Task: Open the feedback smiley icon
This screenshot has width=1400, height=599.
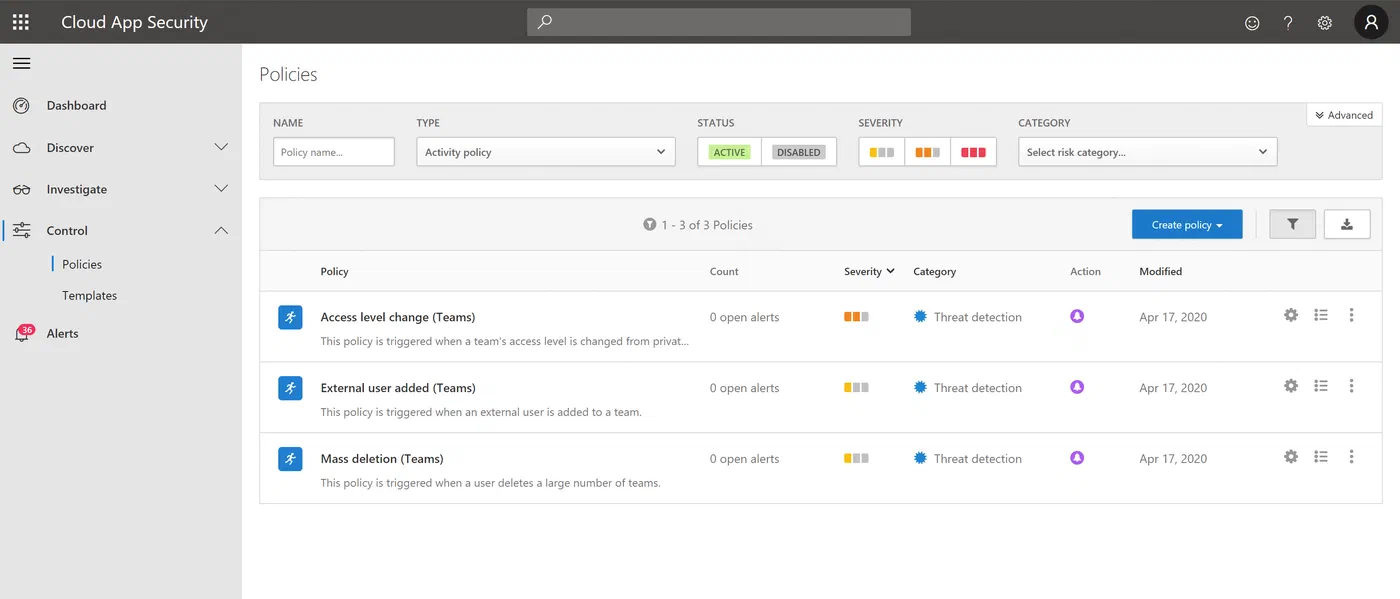Action: pos(1252,22)
